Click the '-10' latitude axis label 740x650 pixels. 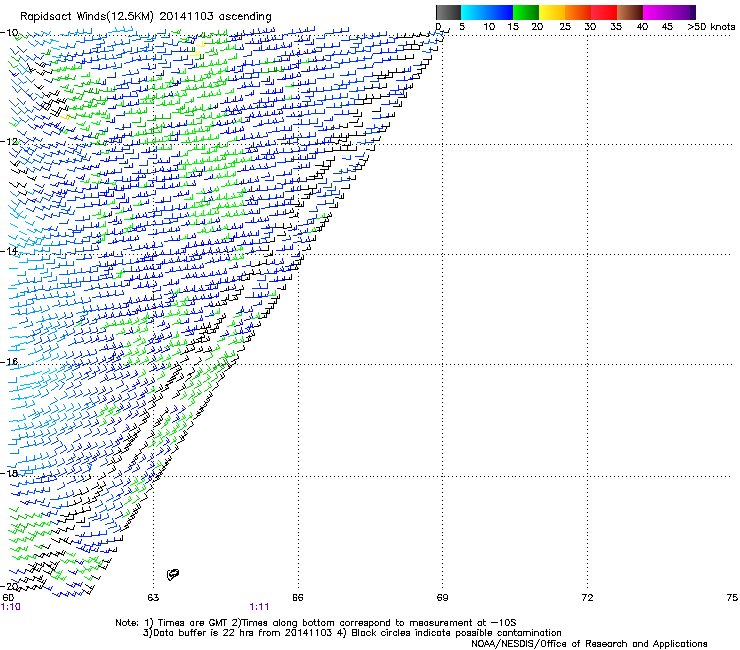click(x=9, y=33)
